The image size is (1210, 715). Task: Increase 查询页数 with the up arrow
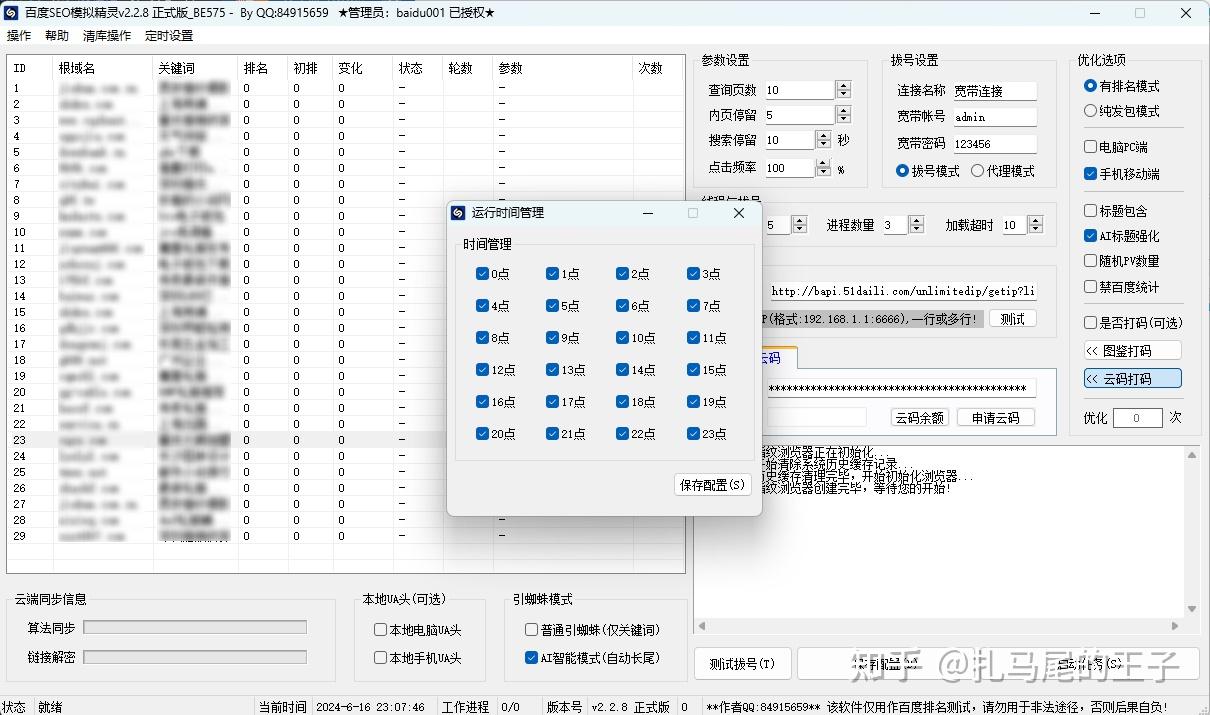(x=844, y=86)
